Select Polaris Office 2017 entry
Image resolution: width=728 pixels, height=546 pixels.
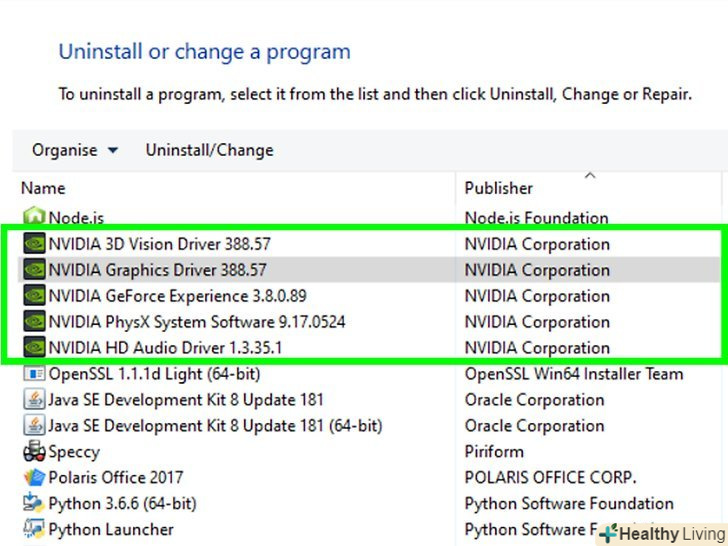coord(116,478)
